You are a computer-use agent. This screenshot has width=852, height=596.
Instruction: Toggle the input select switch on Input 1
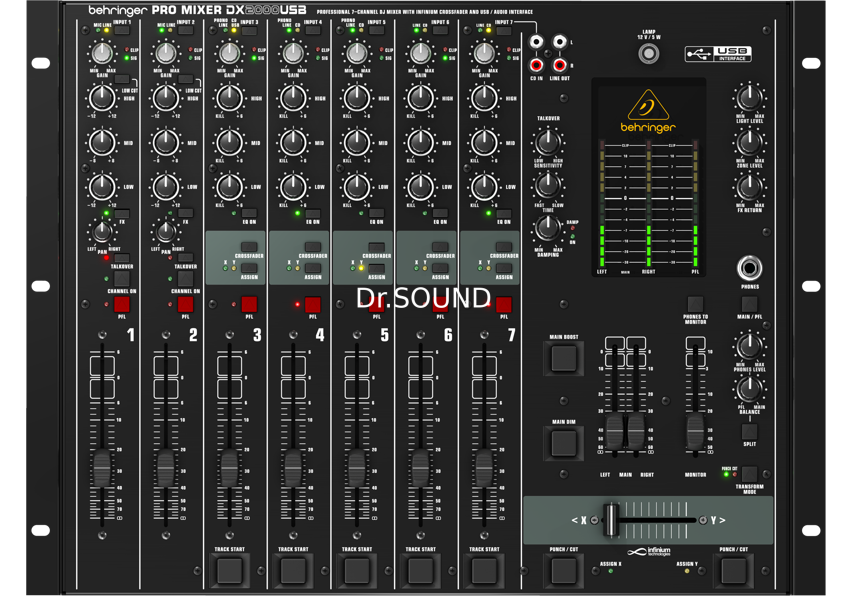coord(122,30)
